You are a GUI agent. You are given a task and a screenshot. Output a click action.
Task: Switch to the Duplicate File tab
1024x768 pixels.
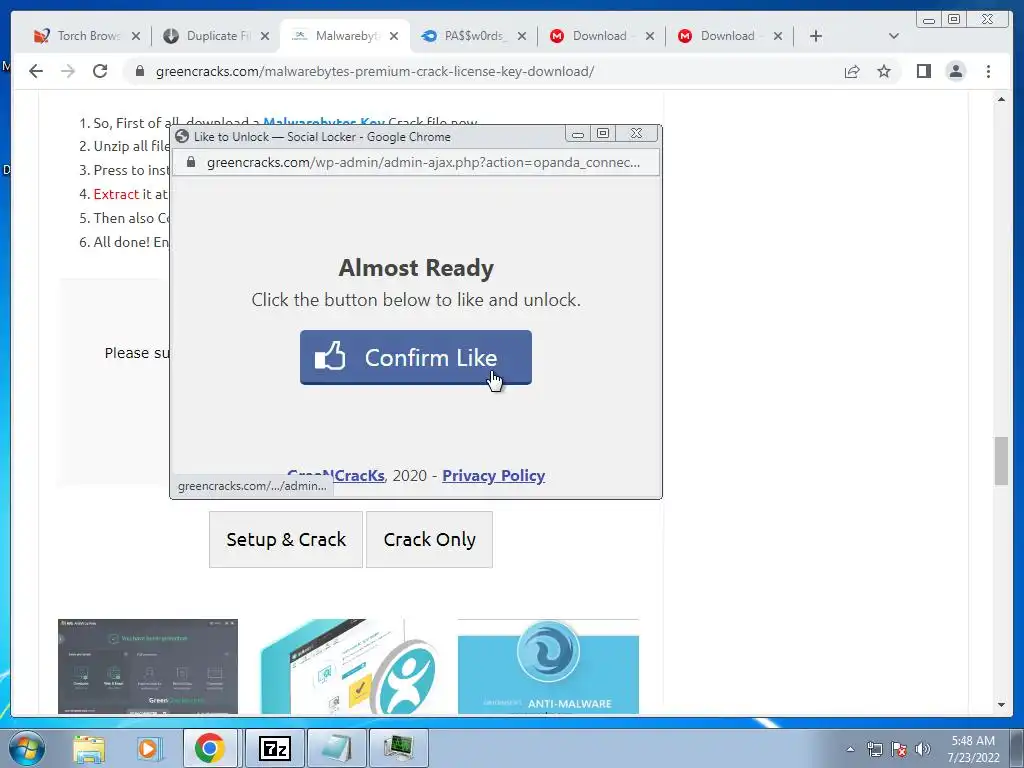pos(216,36)
